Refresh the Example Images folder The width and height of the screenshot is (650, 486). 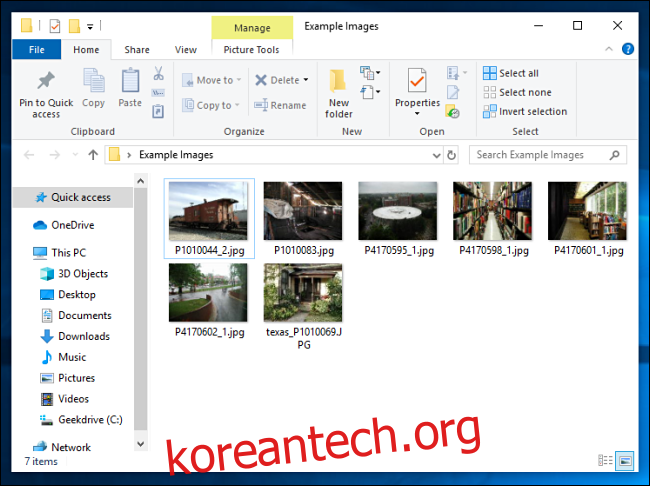(452, 155)
